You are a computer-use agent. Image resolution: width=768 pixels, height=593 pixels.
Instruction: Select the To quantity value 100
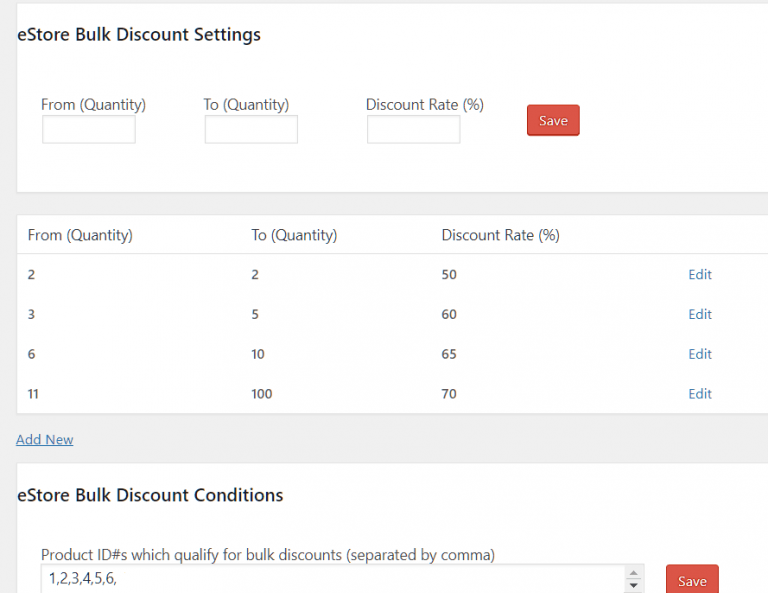coord(262,394)
